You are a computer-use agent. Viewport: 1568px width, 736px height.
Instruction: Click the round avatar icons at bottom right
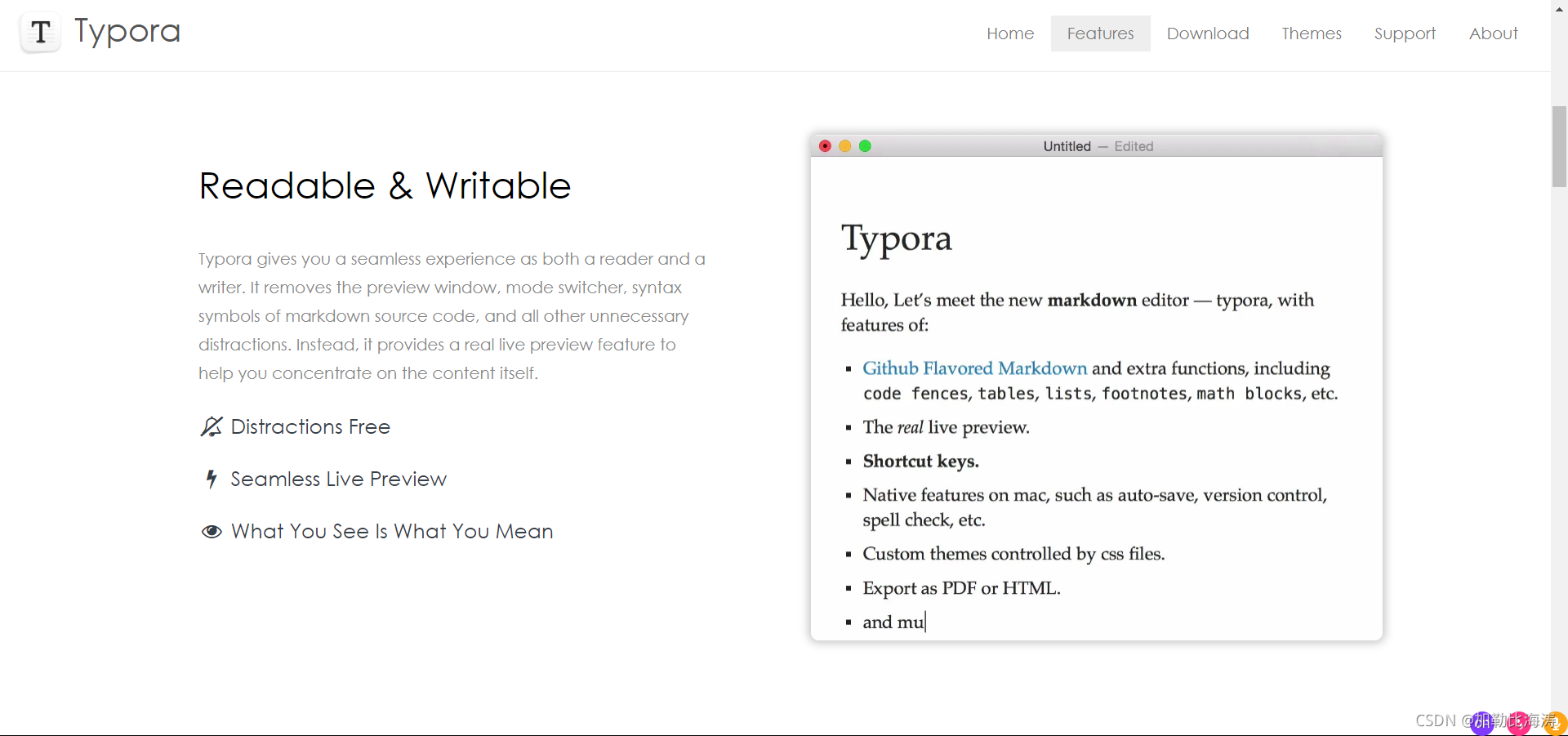(1519, 722)
